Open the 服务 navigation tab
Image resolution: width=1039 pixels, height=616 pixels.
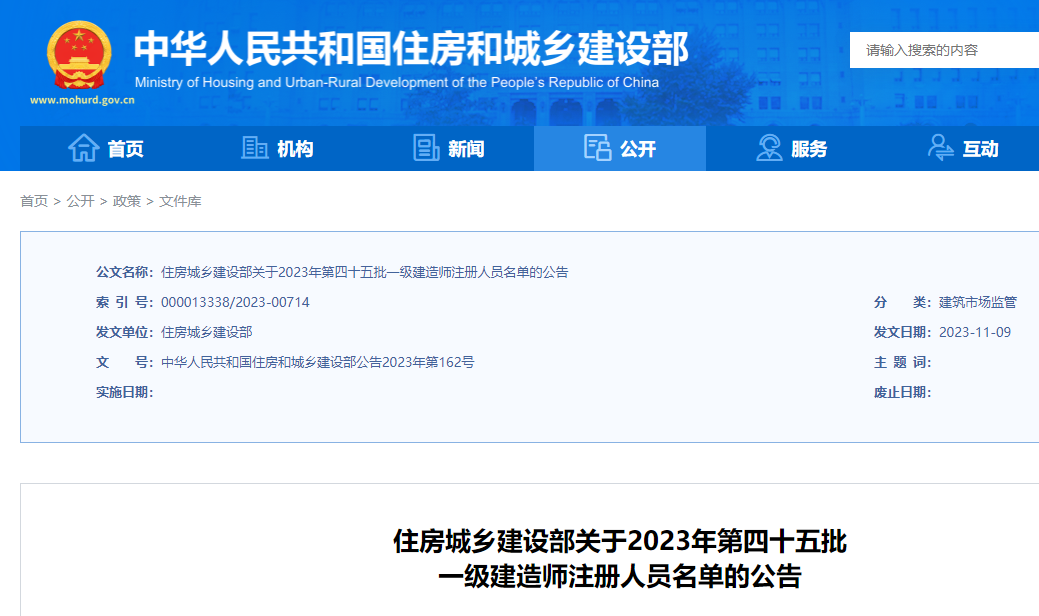pos(791,148)
